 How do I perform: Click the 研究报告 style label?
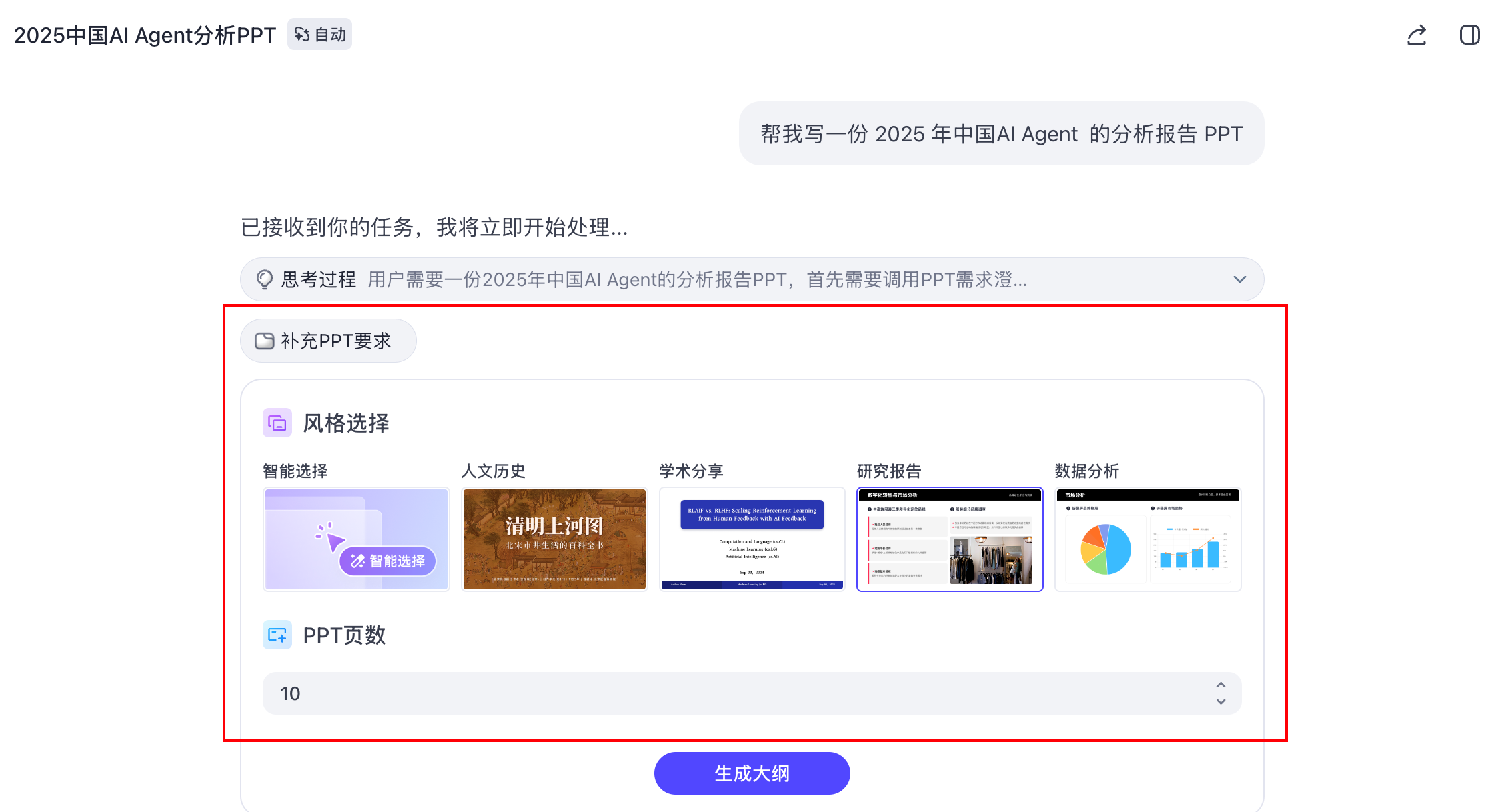pos(889,471)
